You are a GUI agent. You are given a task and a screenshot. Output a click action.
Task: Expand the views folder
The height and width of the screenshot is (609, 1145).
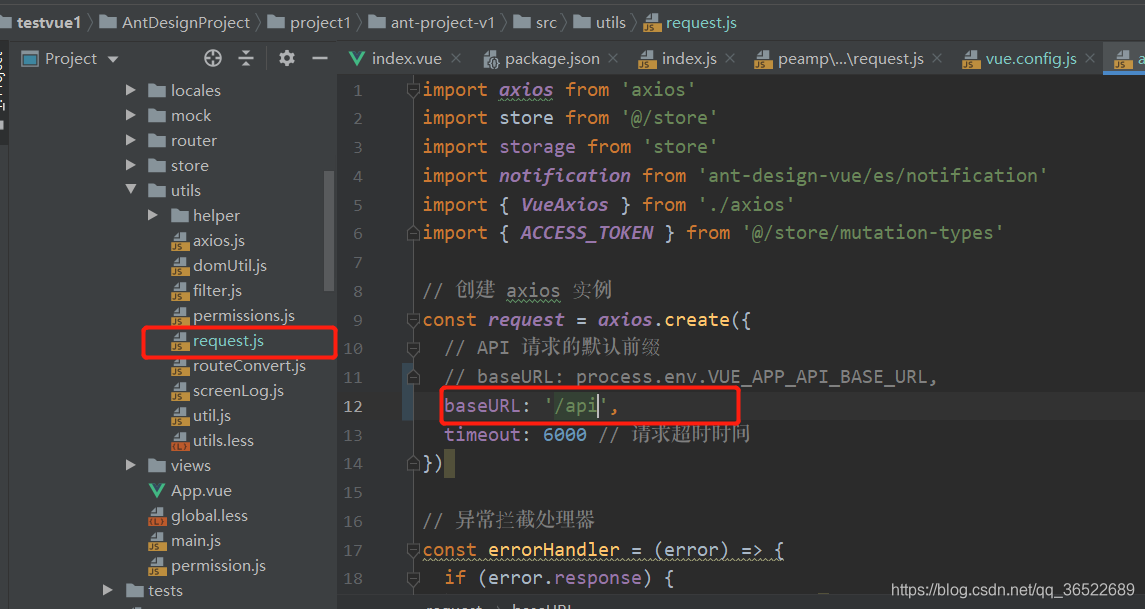(131, 465)
